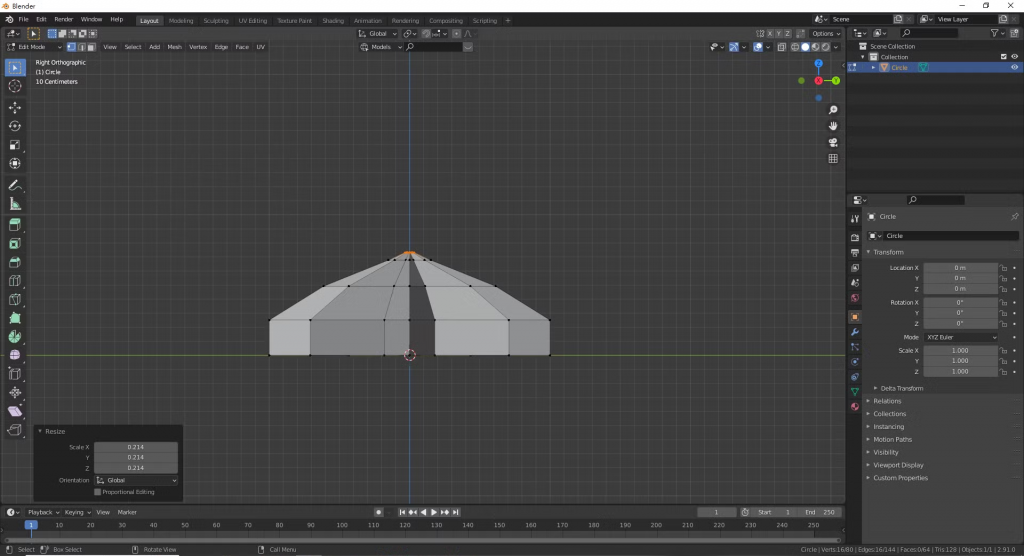Select the Move tool in toolbar
This screenshot has width=1024, height=556.
click(x=15, y=107)
